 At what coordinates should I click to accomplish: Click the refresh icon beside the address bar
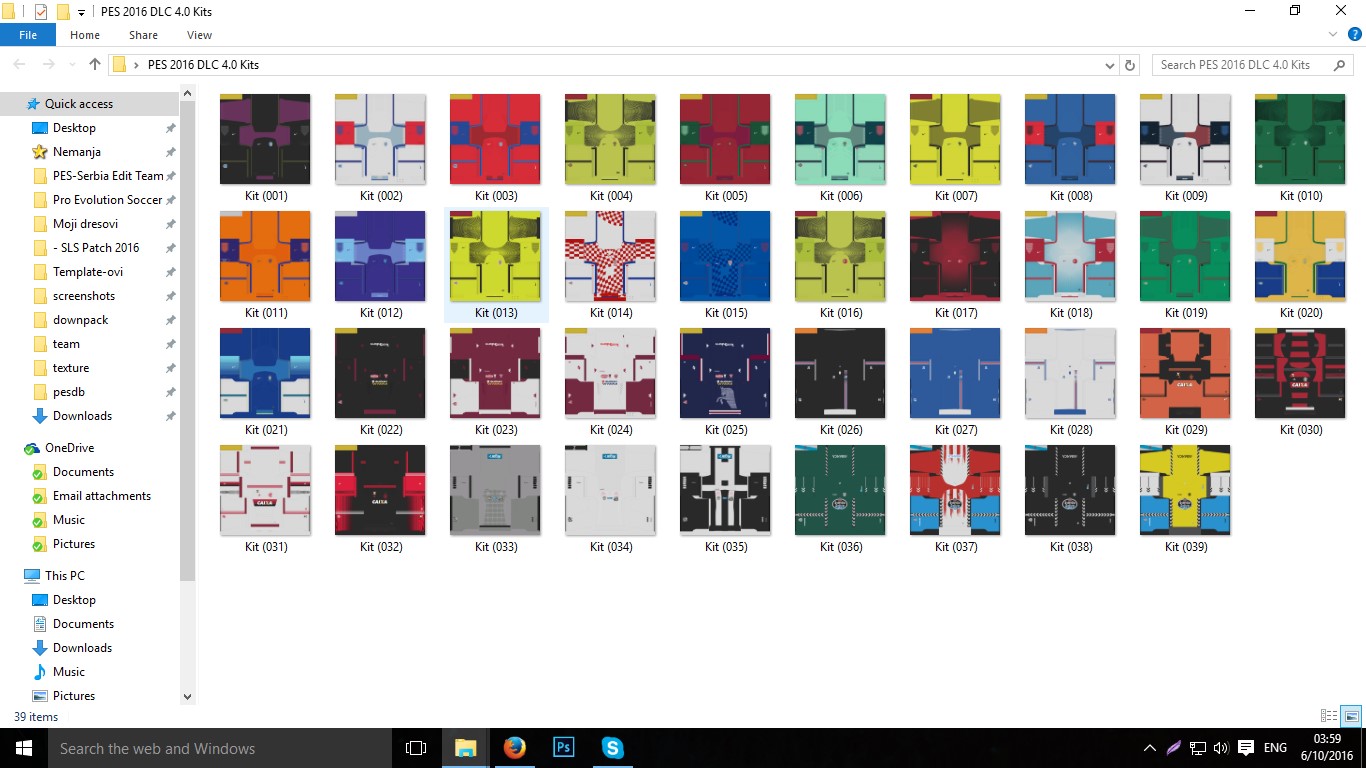coord(1129,64)
